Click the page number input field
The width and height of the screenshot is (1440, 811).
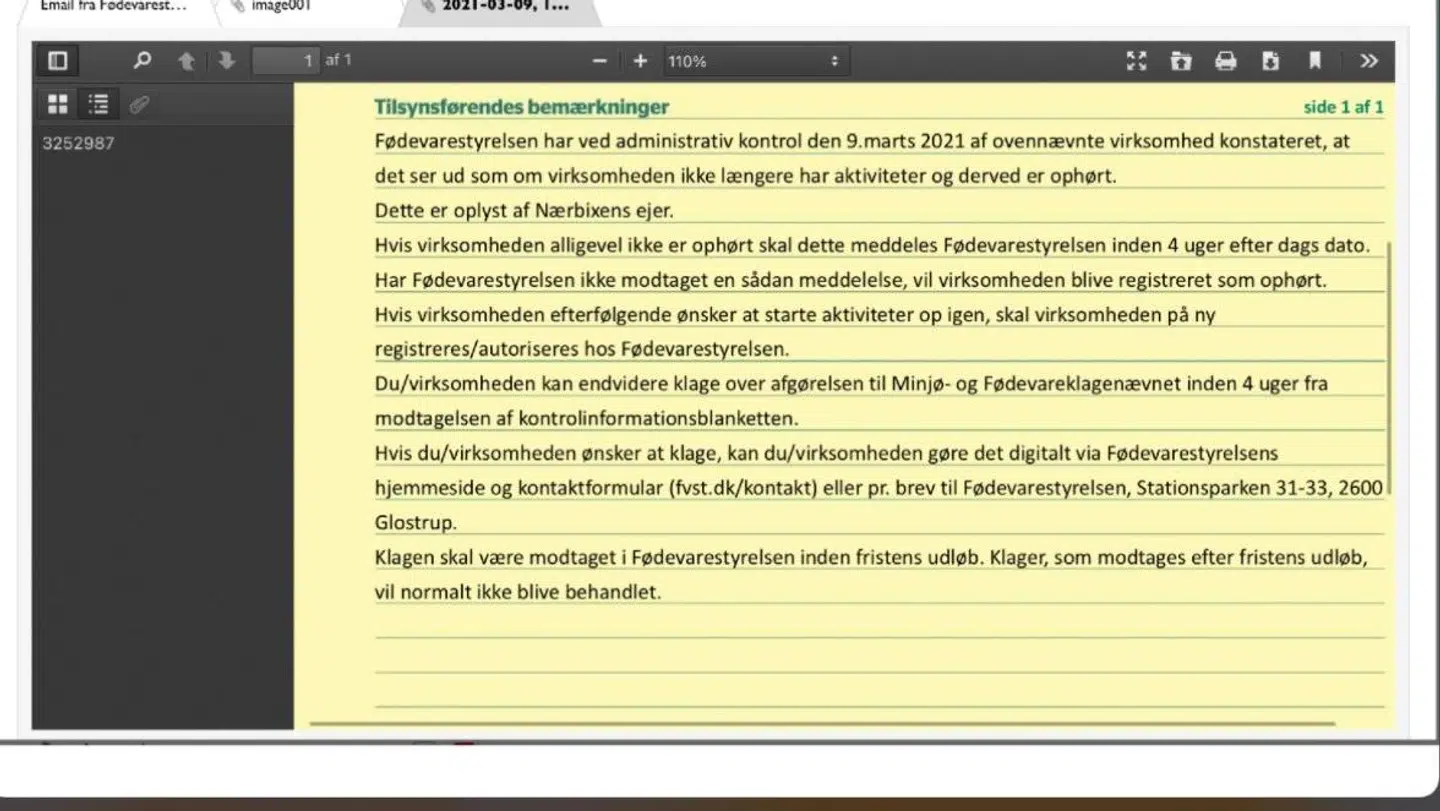(285, 61)
